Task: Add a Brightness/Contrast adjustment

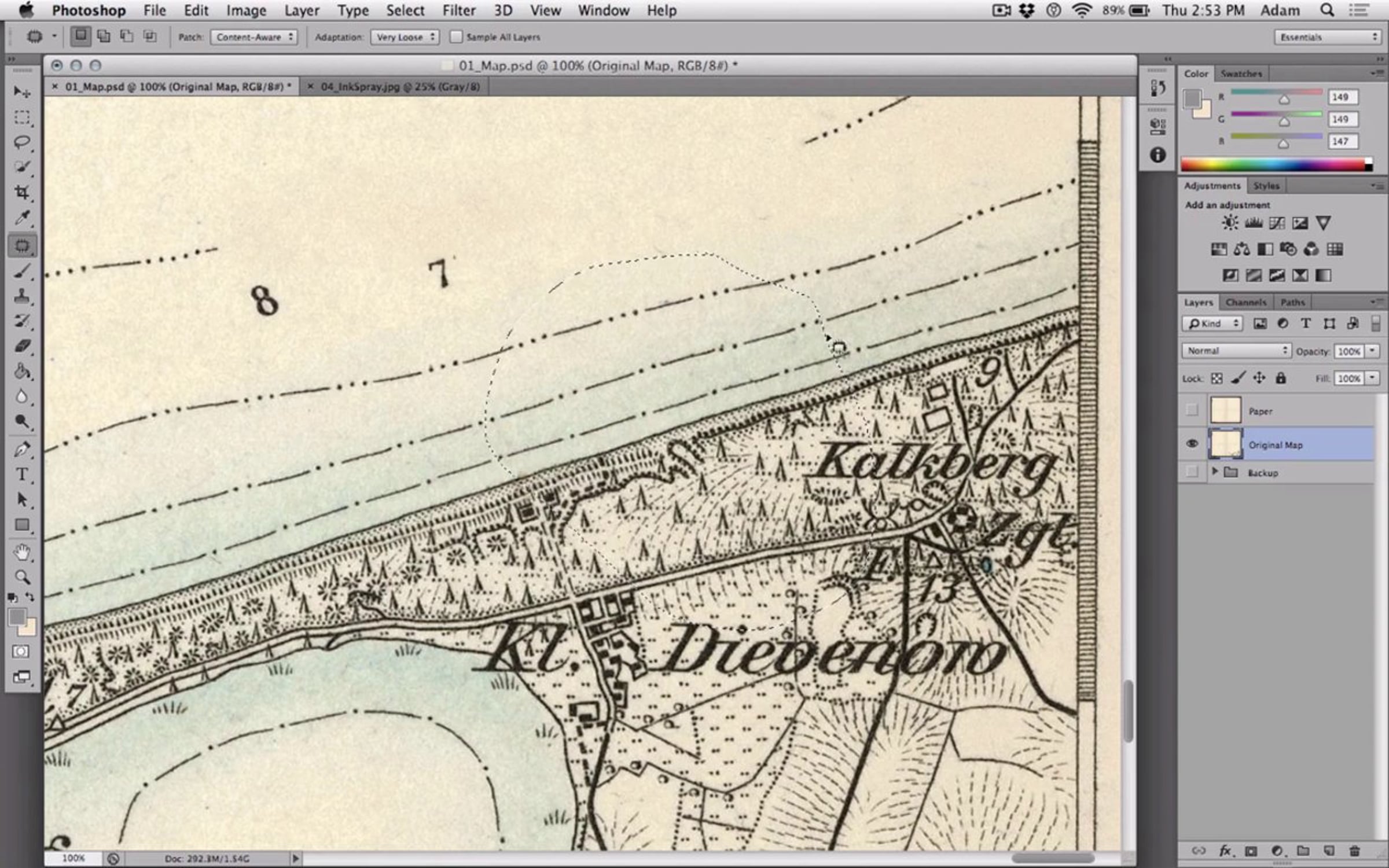Action: (1230, 223)
